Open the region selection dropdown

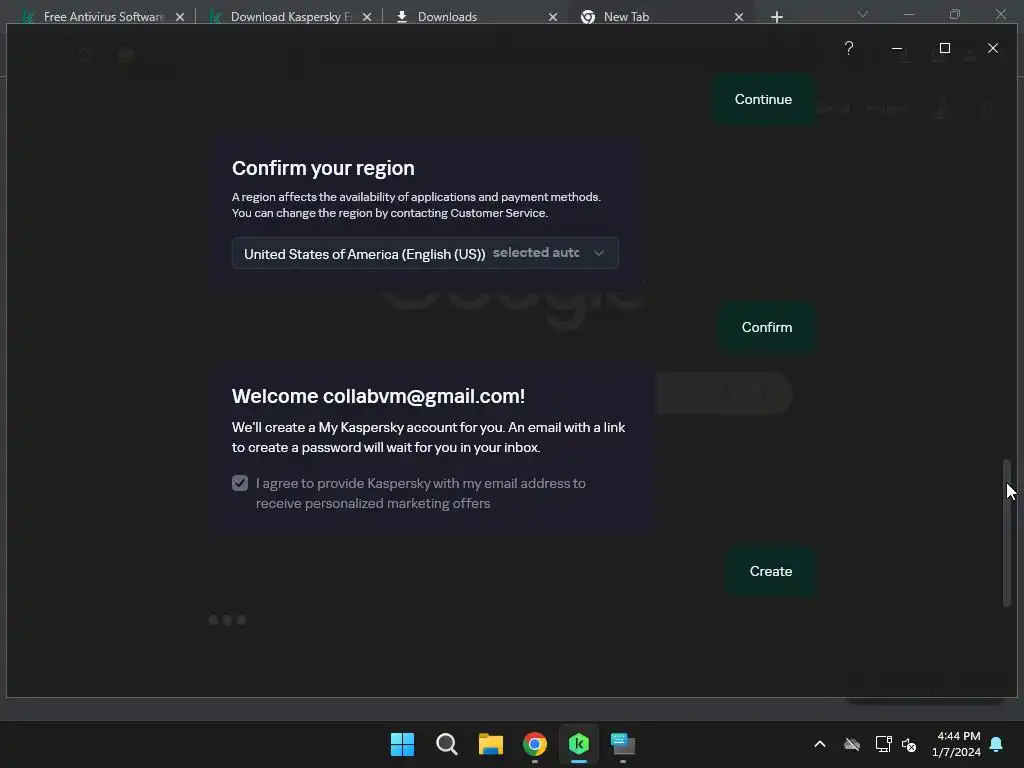coord(425,253)
